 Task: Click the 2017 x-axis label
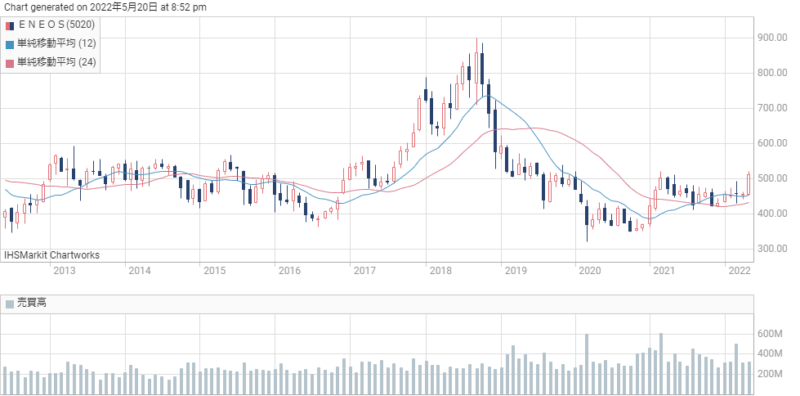[x=365, y=270]
